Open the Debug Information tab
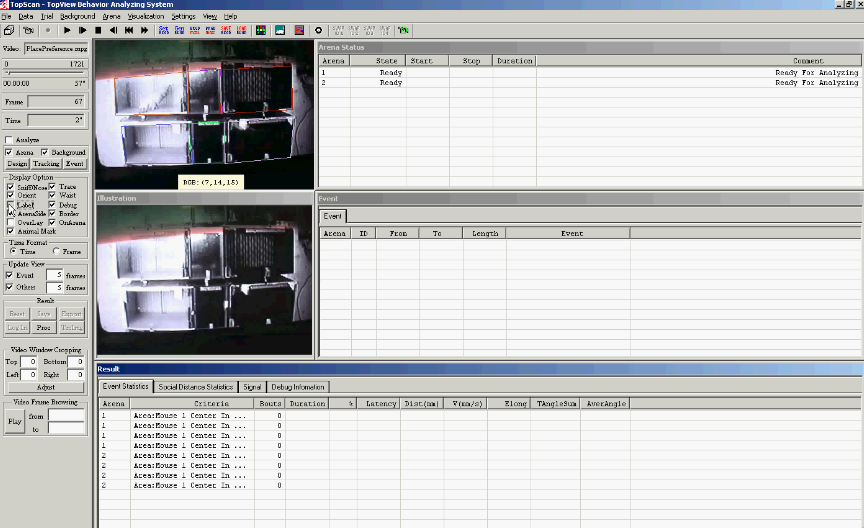864x528 pixels. [x=298, y=386]
